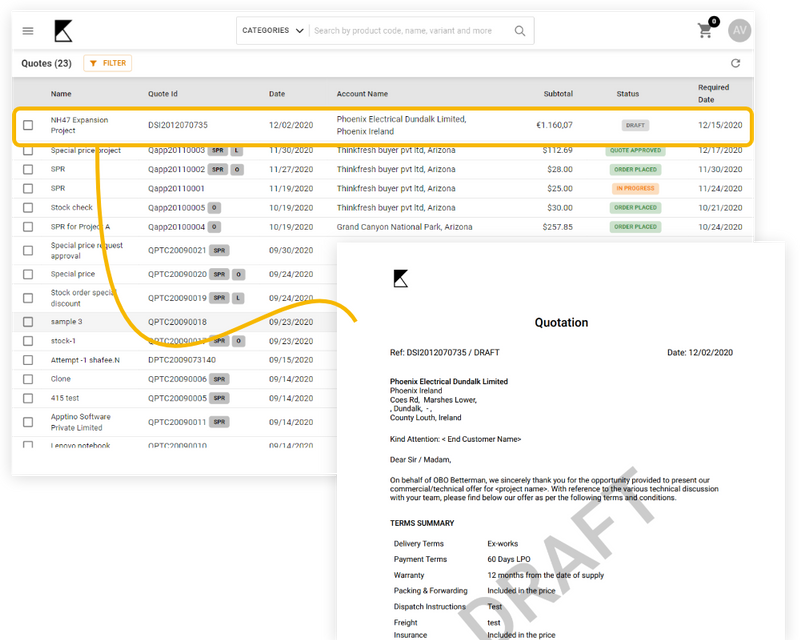The height and width of the screenshot is (640, 800).
Task: Click the search magnifier icon
Action: point(520,30)
